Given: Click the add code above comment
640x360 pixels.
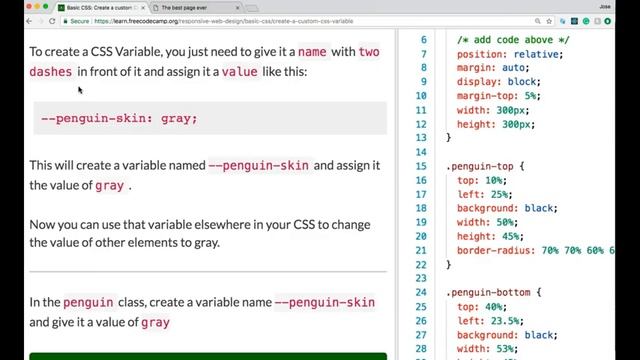Looking at the screenshot, I should coord(513,40).
